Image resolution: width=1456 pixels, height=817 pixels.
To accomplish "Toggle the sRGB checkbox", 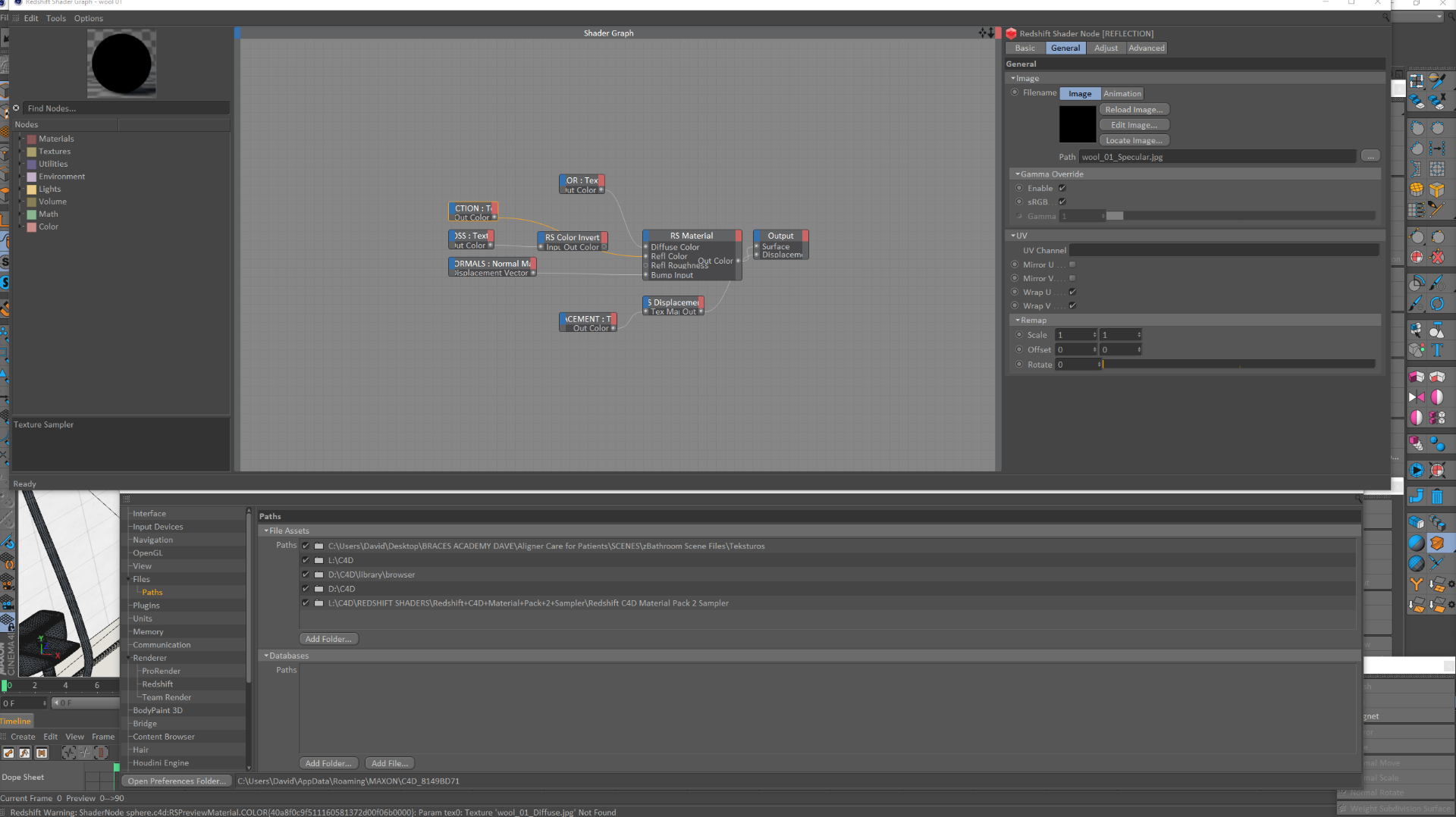I will (1062, 202).
